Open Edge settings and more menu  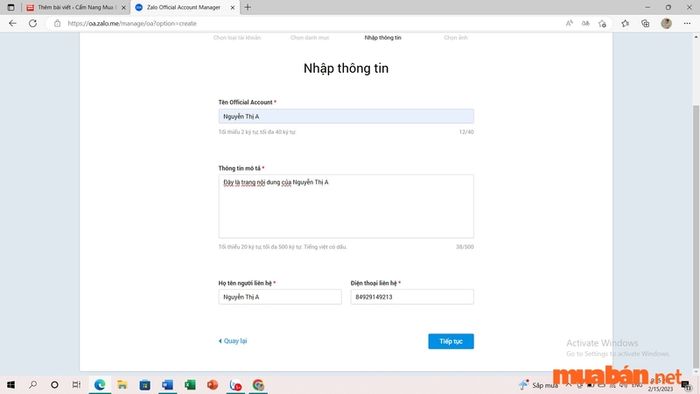(x=687, y=23)
